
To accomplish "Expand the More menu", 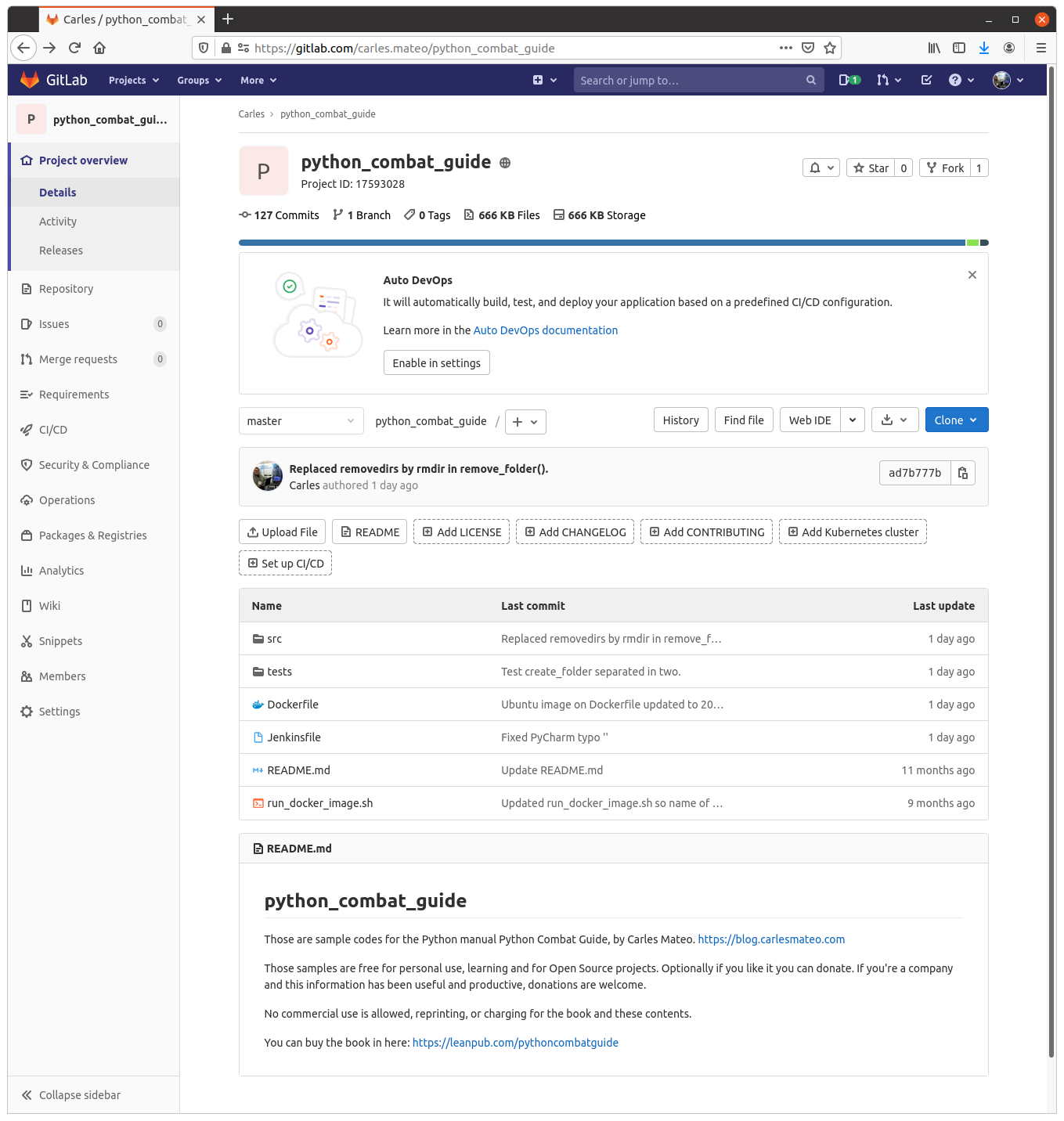I will 258,80.
